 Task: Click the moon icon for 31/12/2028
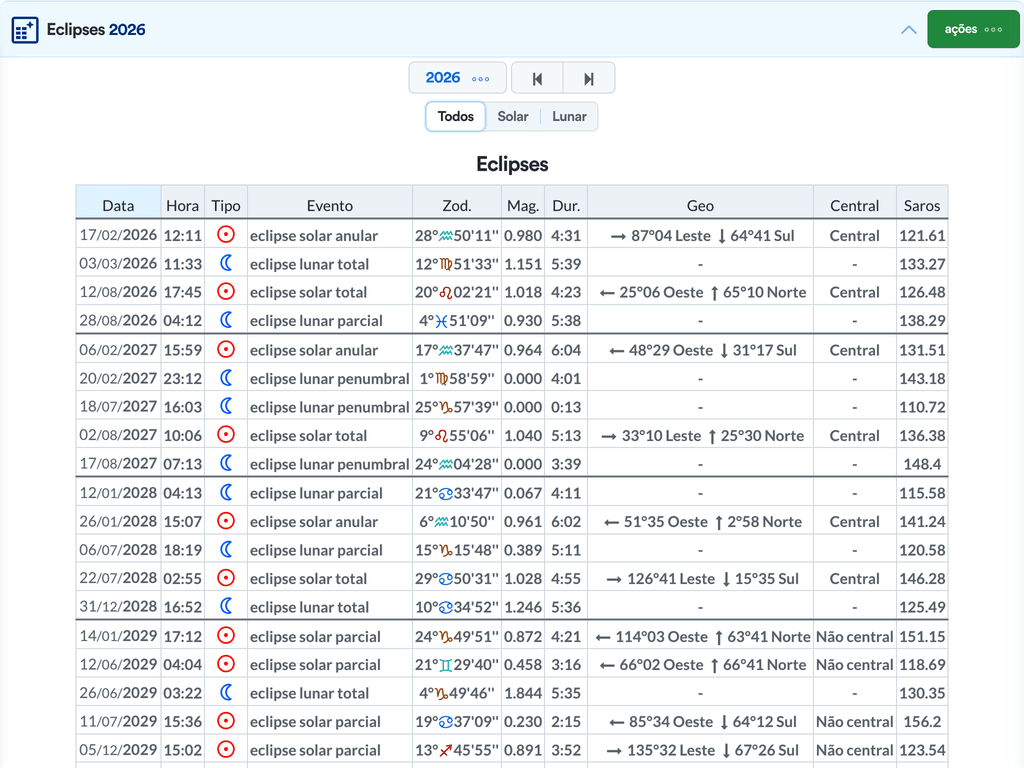coord(226,606)
